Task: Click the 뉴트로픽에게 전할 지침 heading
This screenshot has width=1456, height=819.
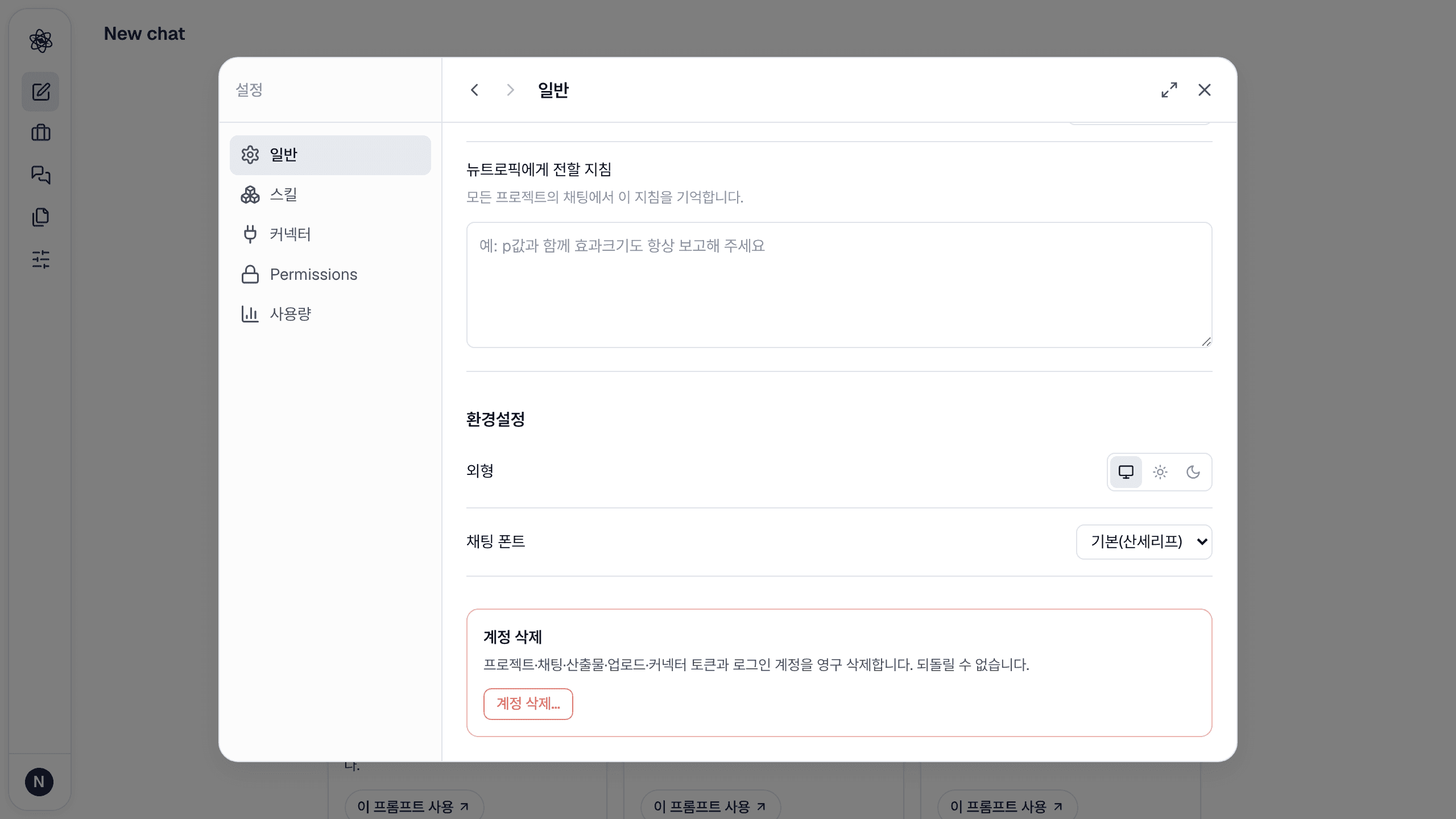Action: 539,169
